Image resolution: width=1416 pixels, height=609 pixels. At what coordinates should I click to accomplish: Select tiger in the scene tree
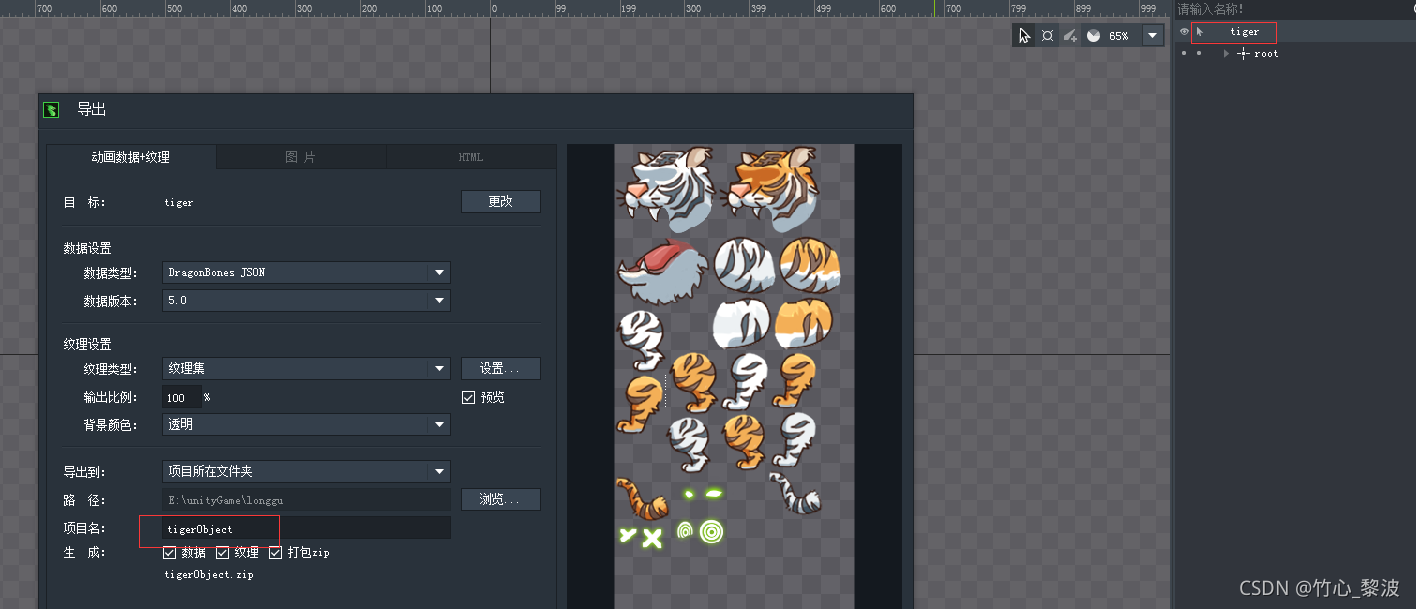pyautogui.click(x=1245, y=32)
